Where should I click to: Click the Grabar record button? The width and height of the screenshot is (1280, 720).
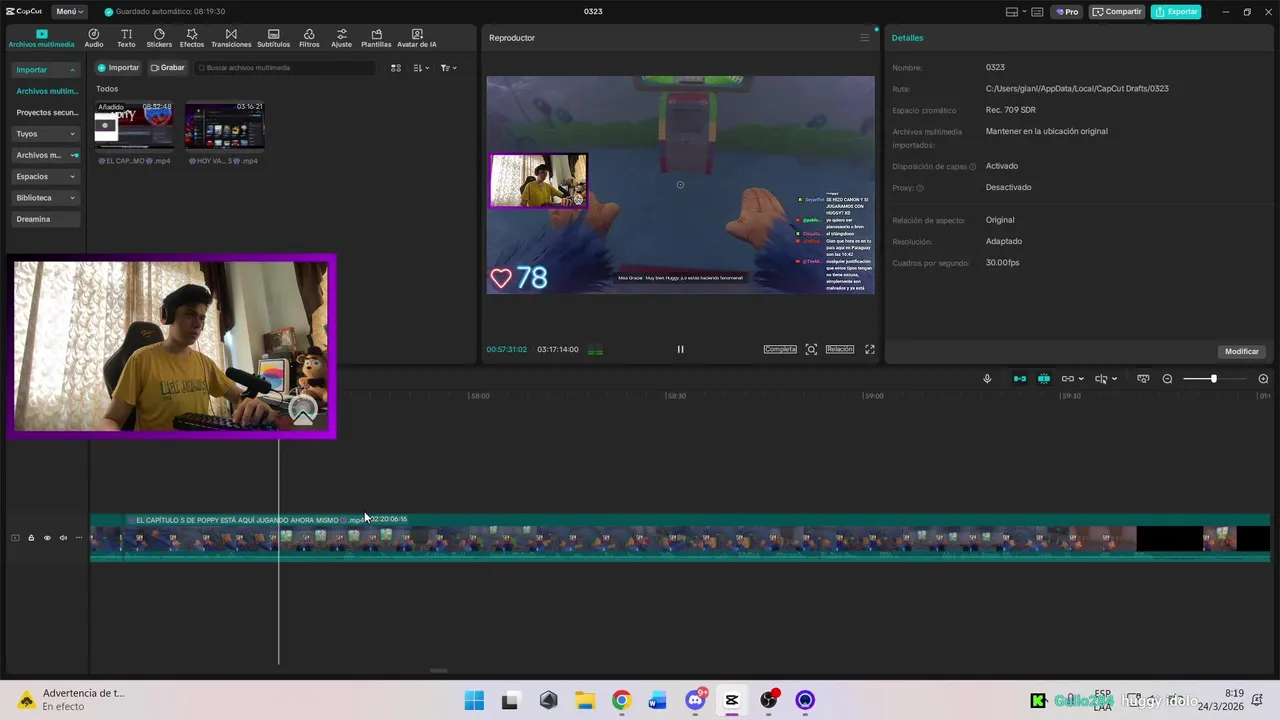[x=168, y=68]
